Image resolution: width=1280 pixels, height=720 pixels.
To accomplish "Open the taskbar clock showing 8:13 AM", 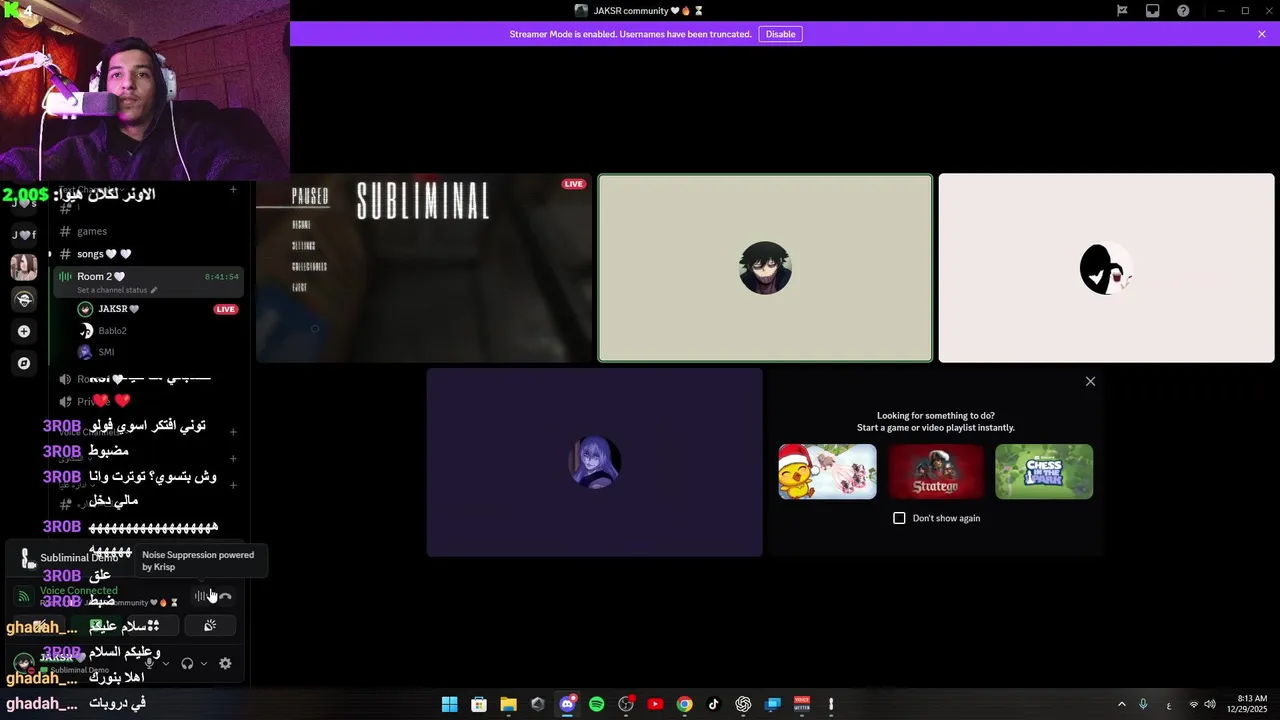I will tap(1247, 704).
